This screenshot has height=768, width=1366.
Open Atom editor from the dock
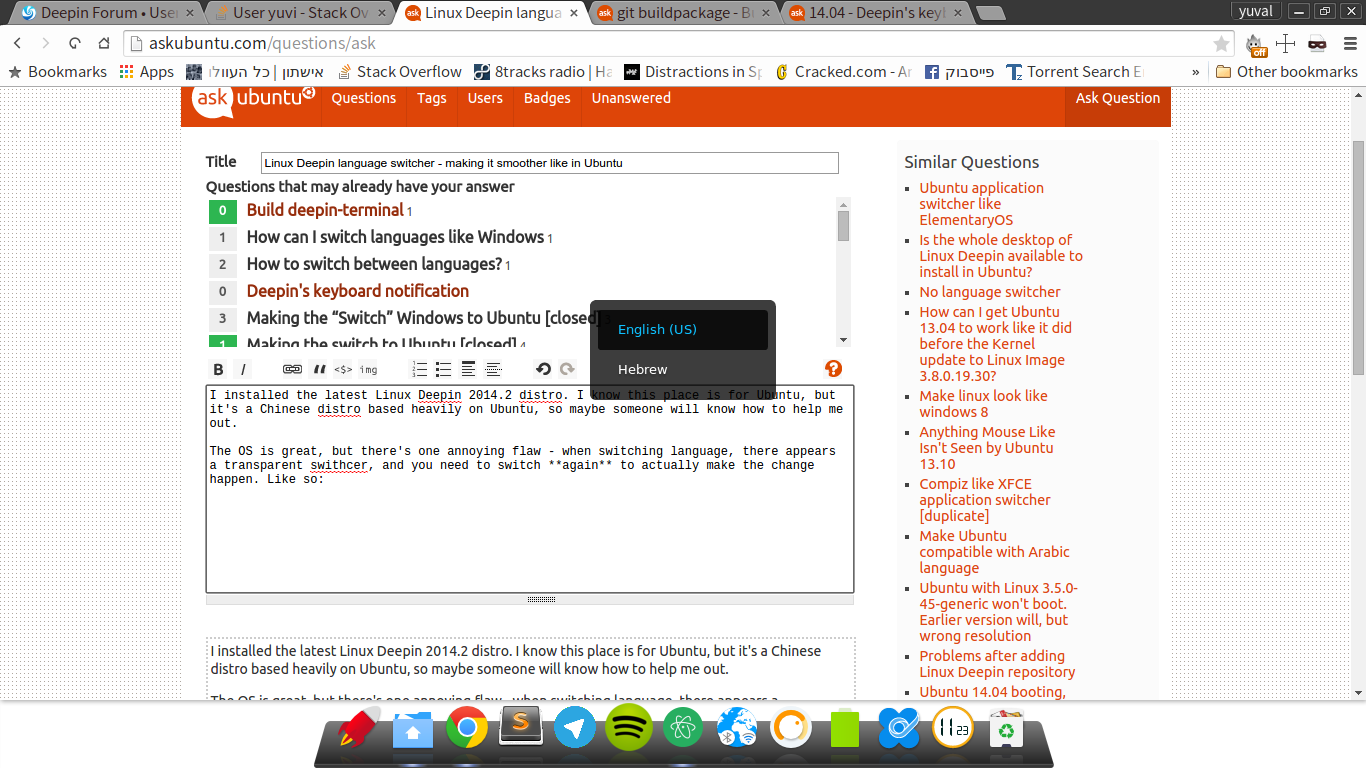(x=683, y=728)
